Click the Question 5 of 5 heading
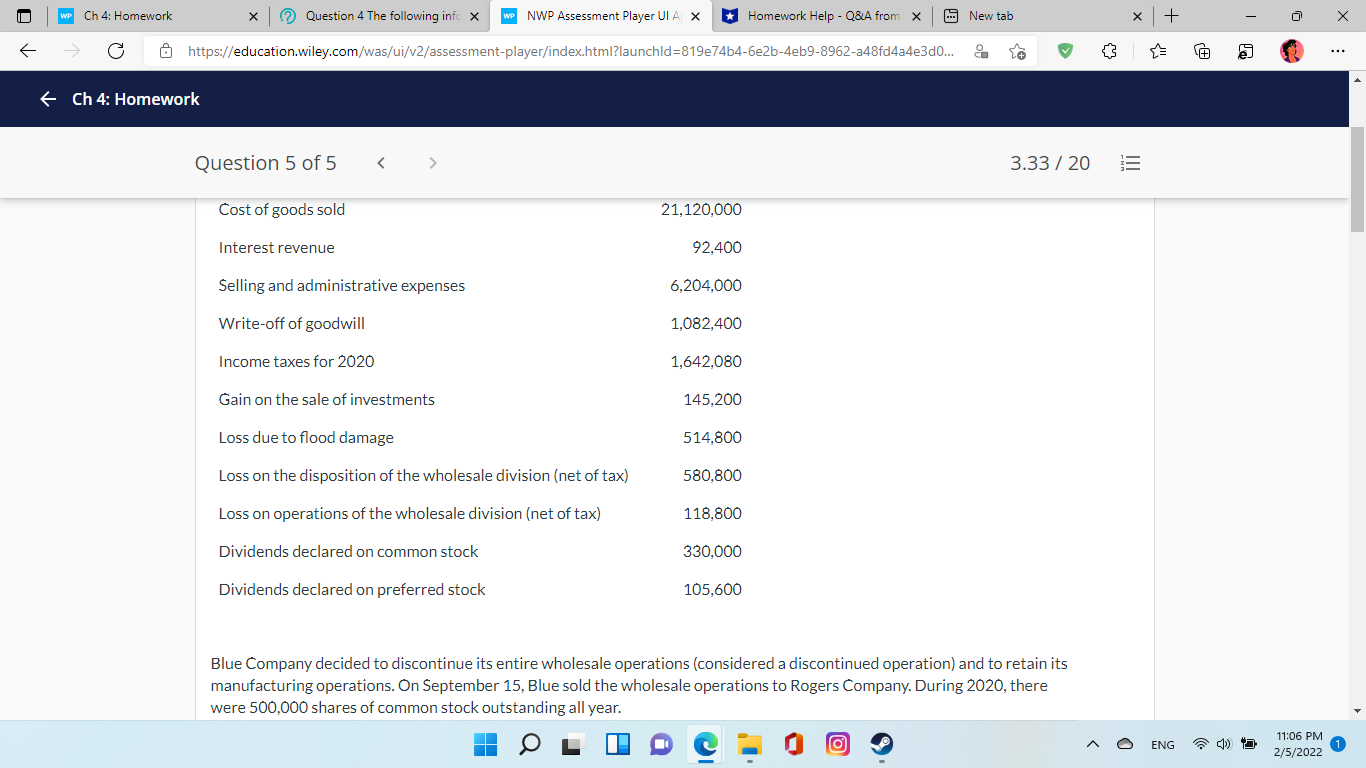Screen dimensions: 1366x768 coord(266,163)
